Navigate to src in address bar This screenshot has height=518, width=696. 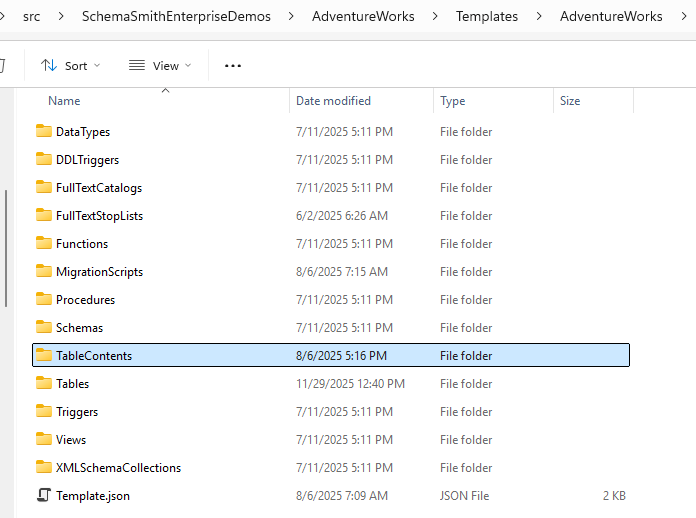[32, 16]
